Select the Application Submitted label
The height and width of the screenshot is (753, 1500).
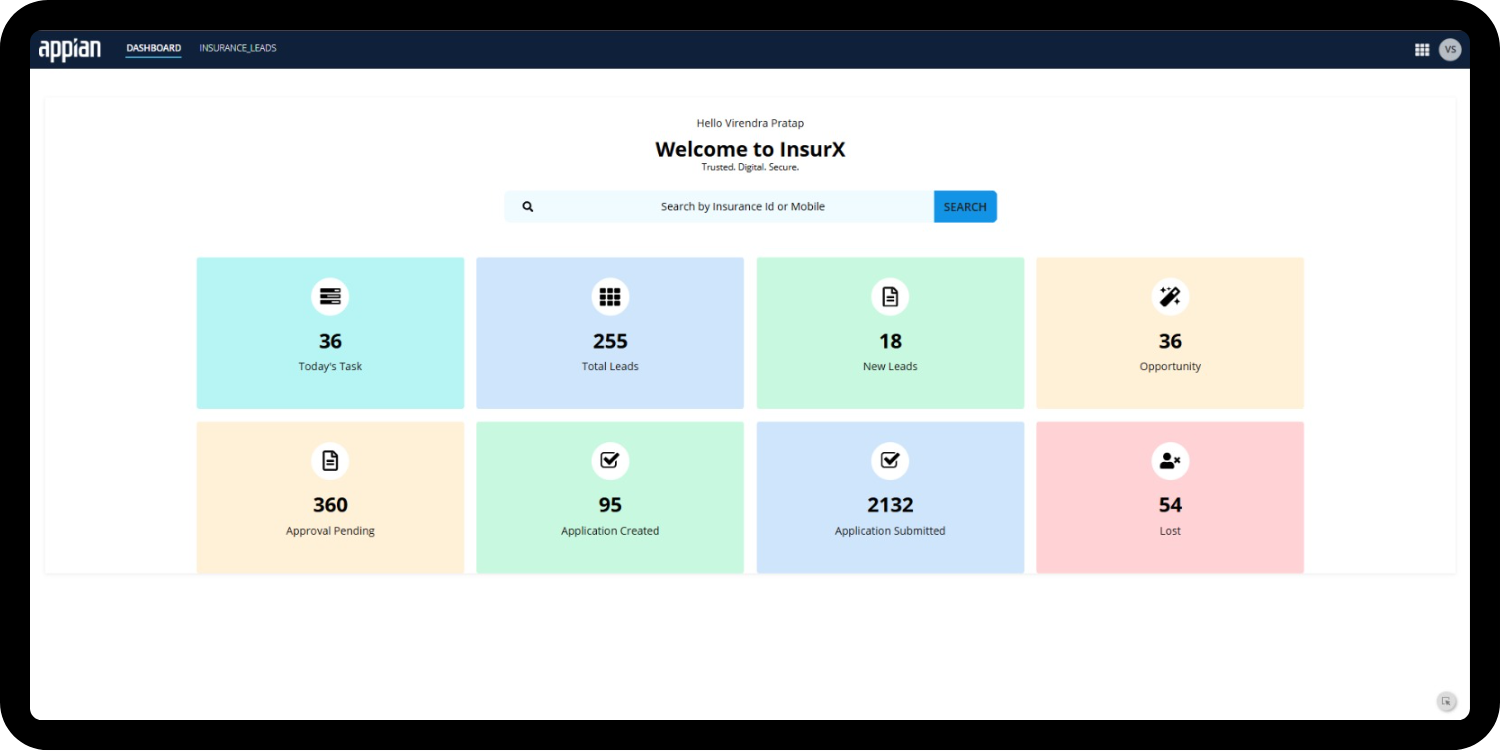click(890, 531)
